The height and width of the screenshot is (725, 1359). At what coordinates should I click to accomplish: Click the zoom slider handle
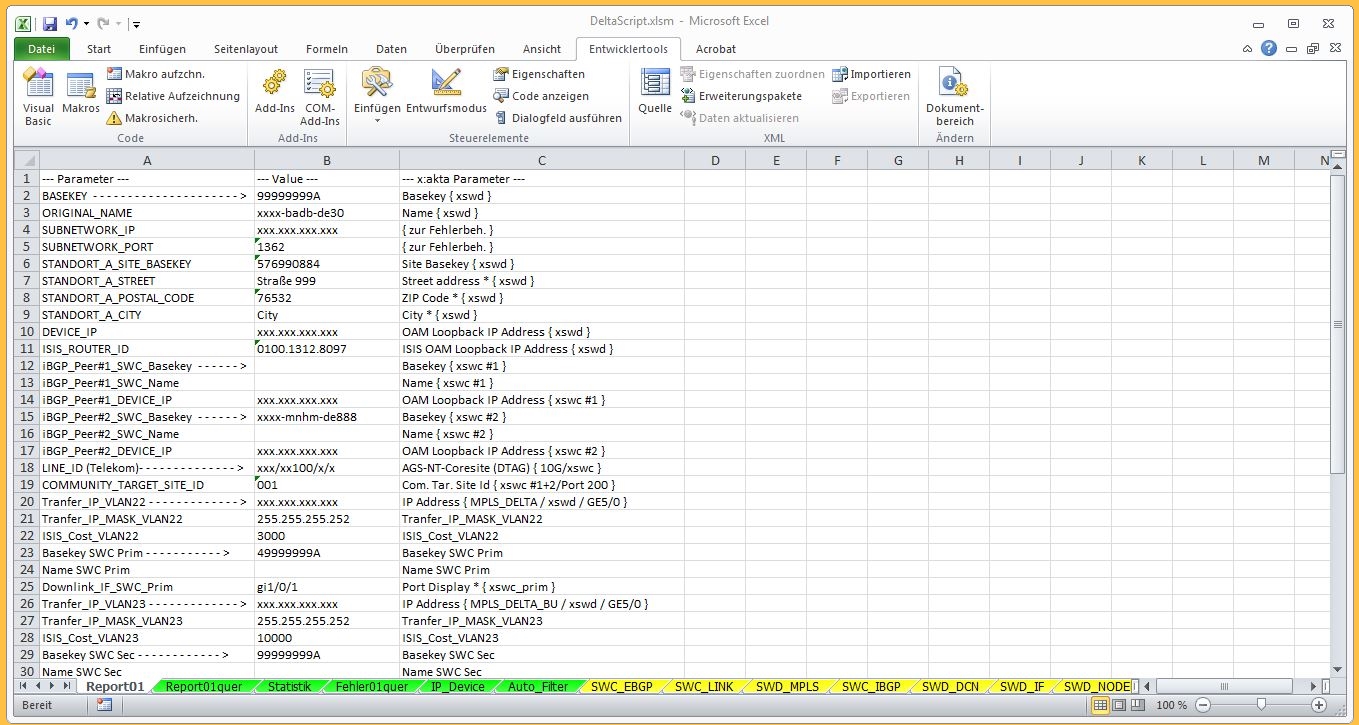(1261, 705)
